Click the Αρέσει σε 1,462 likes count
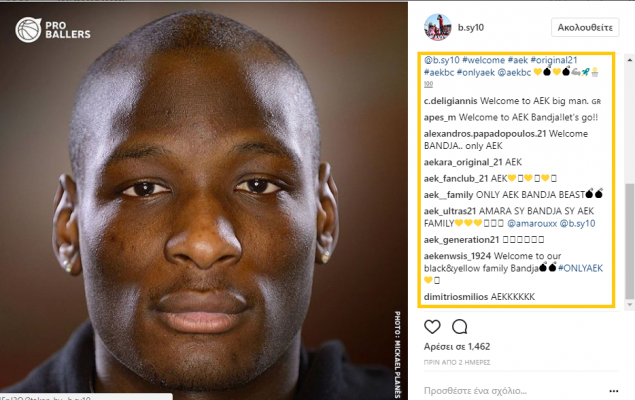 click(457, 347)
